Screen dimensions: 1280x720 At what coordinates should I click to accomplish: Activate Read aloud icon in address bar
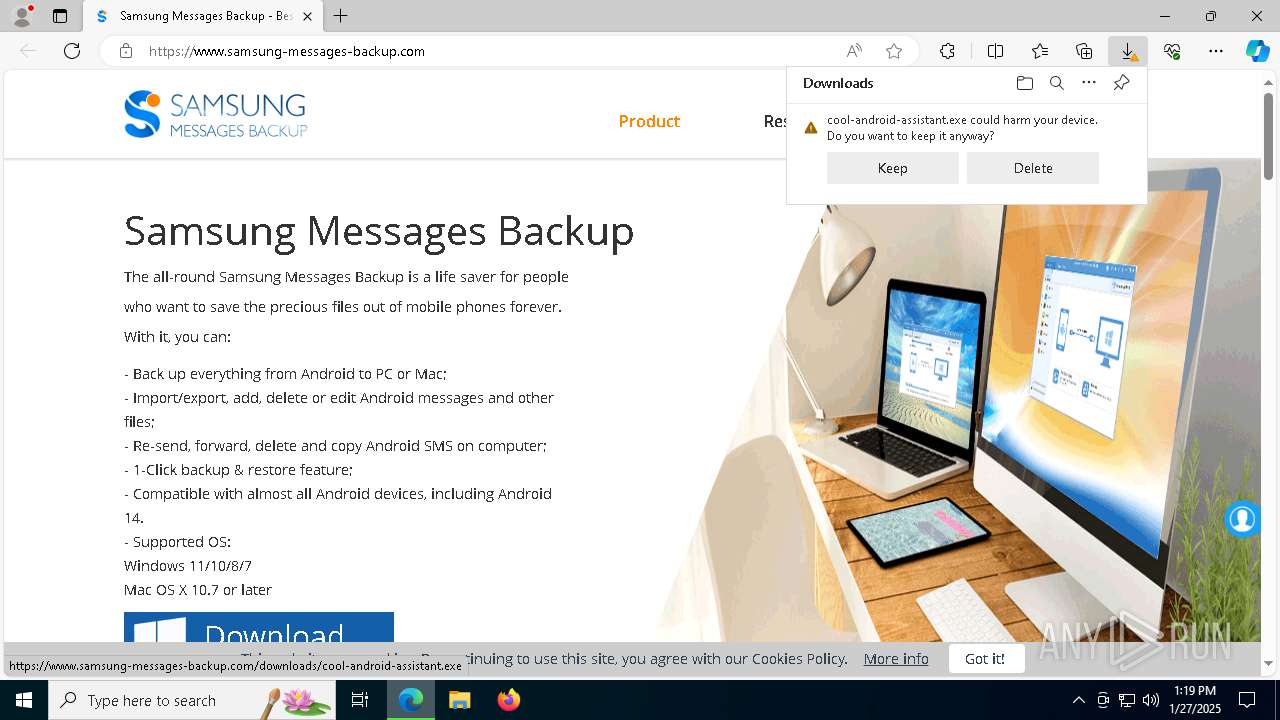(854, 51)
